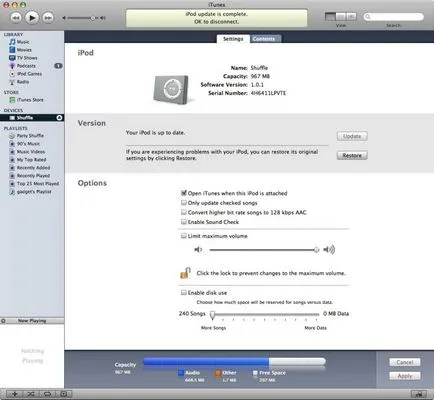Viewport: 434px width, 400px height.
Task: Open the Music Videos playlist
Action: 32,152
